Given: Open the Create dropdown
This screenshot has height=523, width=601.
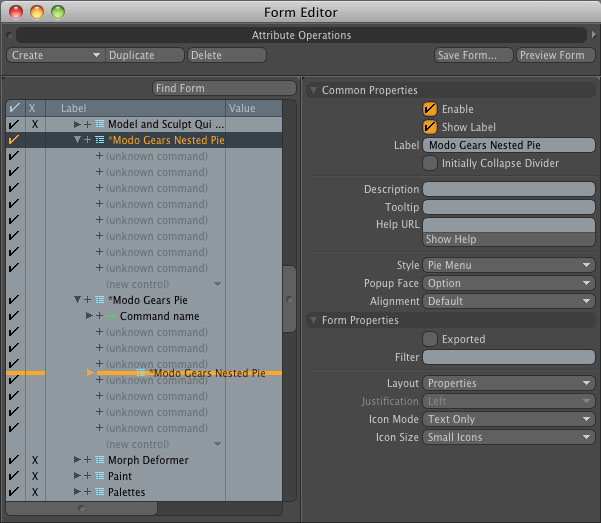Looking at the screenshot, I should 56,55.
